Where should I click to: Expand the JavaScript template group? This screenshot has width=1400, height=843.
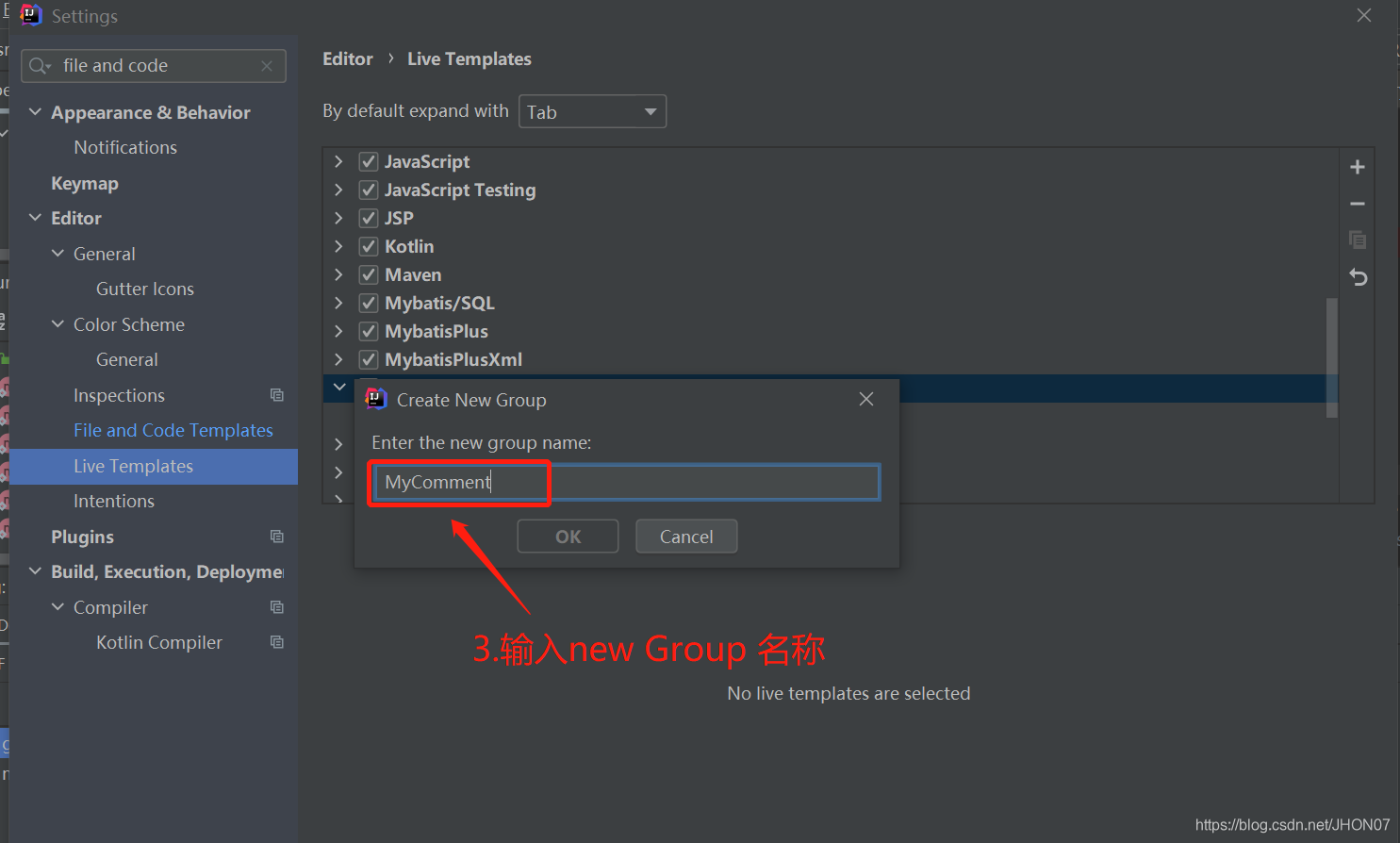click(x=339, y=161)
